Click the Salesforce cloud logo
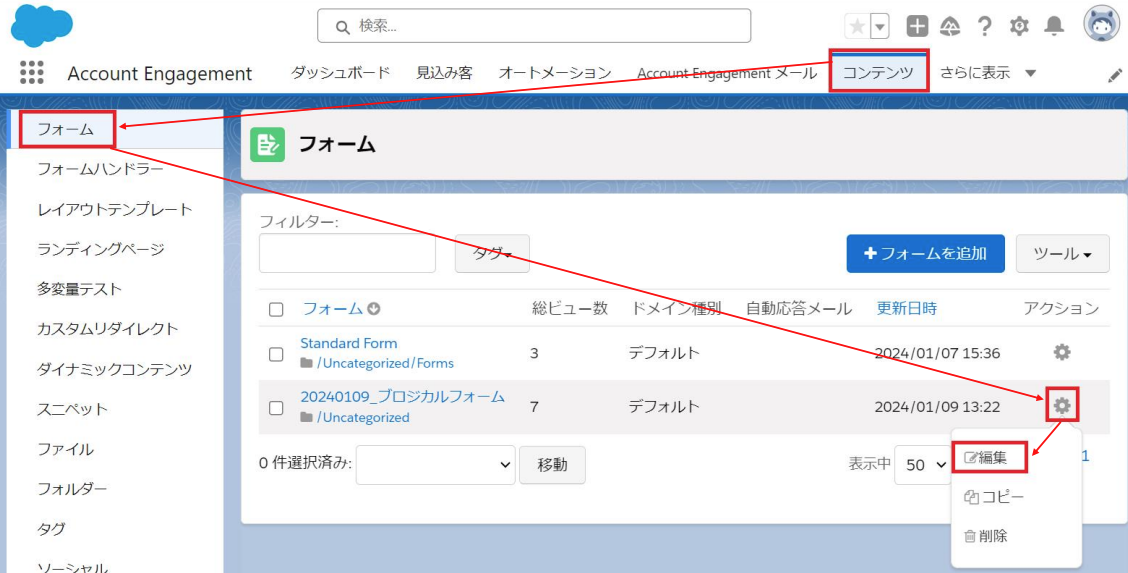The height and width of the screenshot is (573, 1128). 42,24
